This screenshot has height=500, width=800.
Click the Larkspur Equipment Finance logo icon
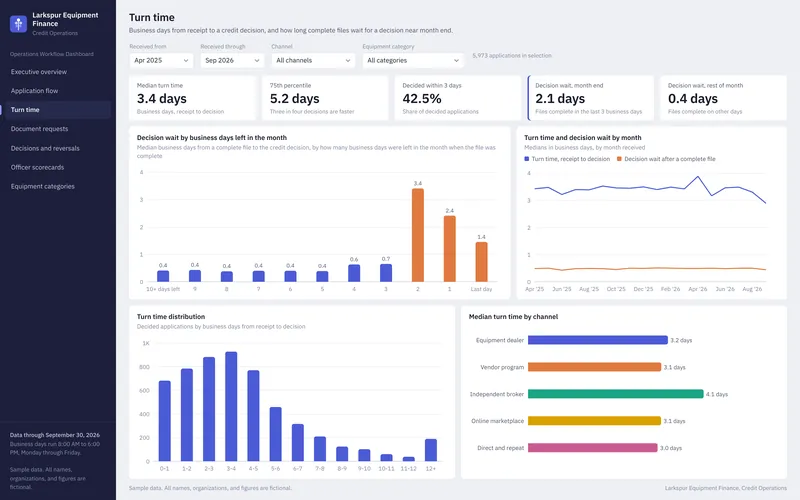tap(18, 23)
